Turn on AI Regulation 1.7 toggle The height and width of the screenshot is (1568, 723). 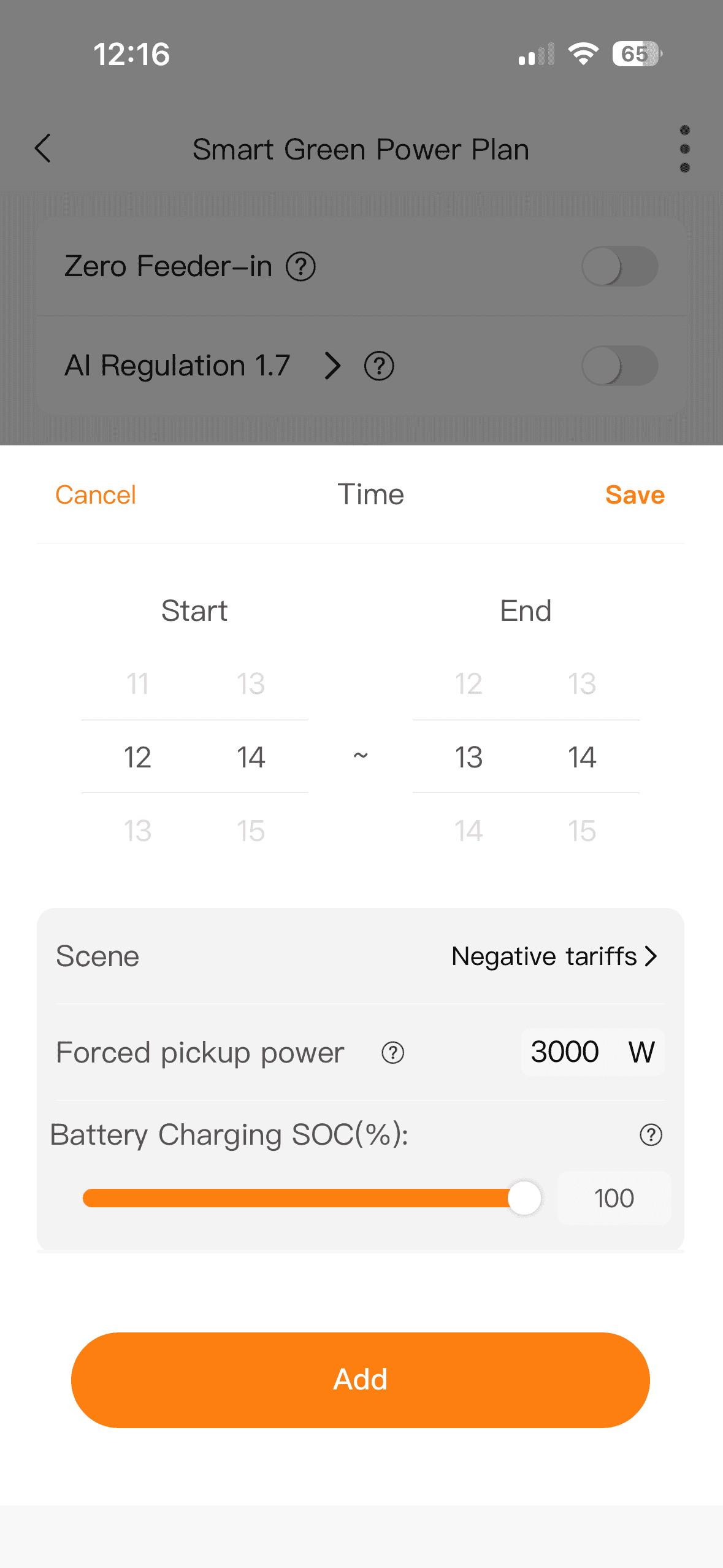[x=619, y=366]
